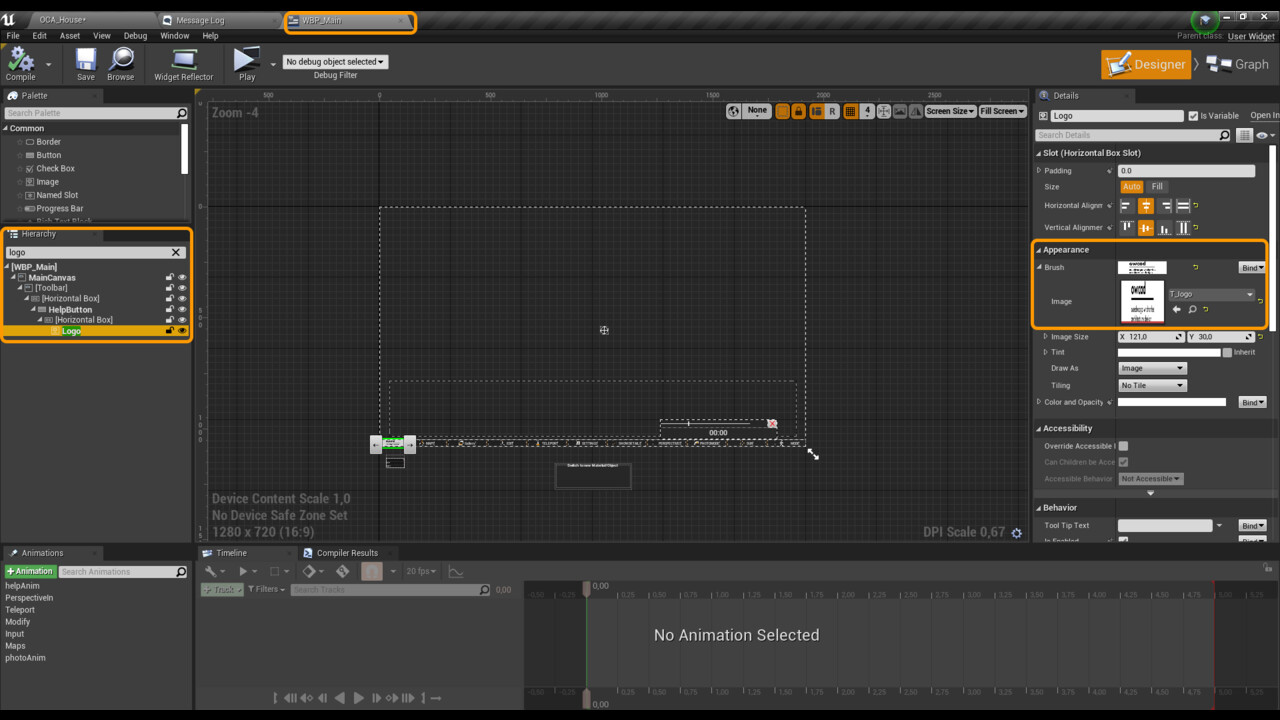Toggle Tint Inherit checkbox
This screenshot has height=720, width=1280.
pos(1227,352)
